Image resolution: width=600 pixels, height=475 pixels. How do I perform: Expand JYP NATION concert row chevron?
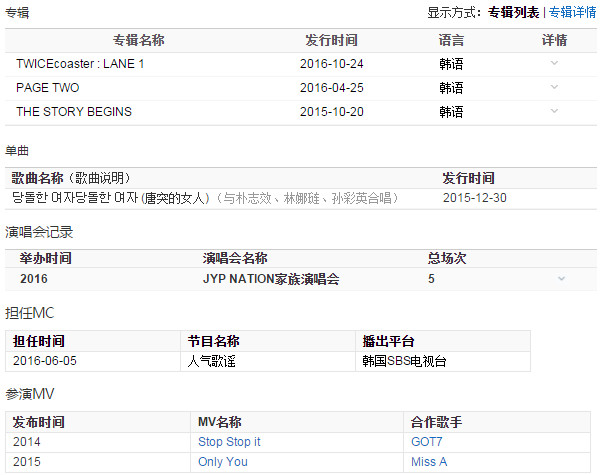point(561,279)
